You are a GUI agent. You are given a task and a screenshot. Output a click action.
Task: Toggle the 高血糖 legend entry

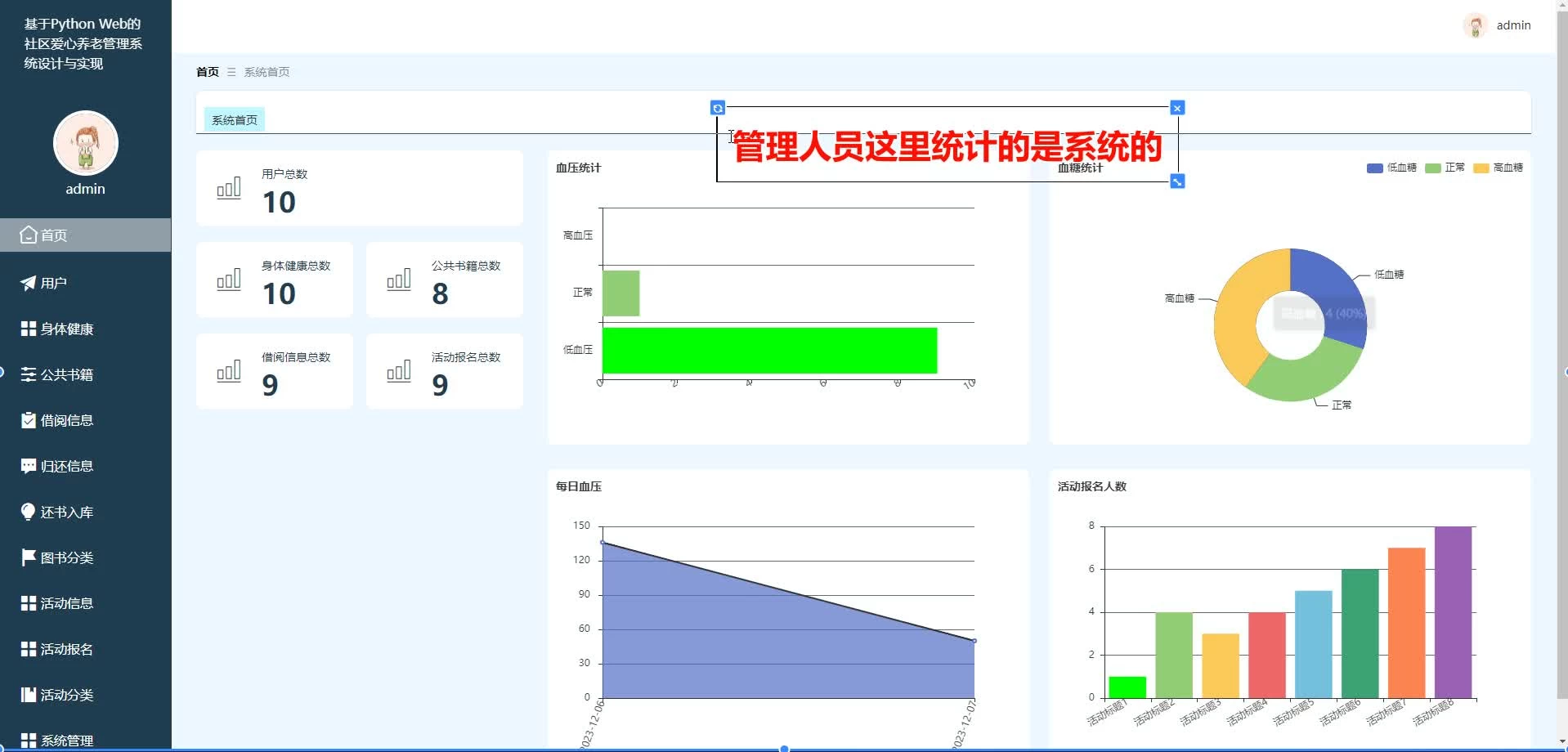pos(1498,168)
